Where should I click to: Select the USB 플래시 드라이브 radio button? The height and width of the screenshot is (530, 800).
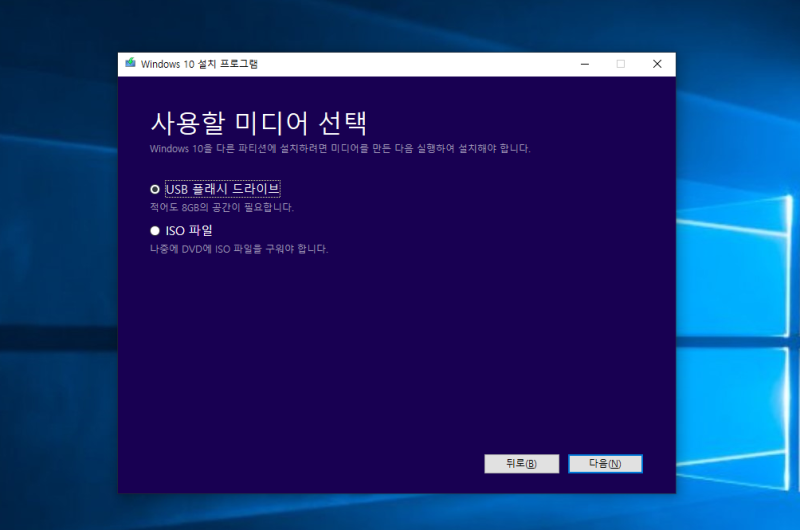point(155,189)
